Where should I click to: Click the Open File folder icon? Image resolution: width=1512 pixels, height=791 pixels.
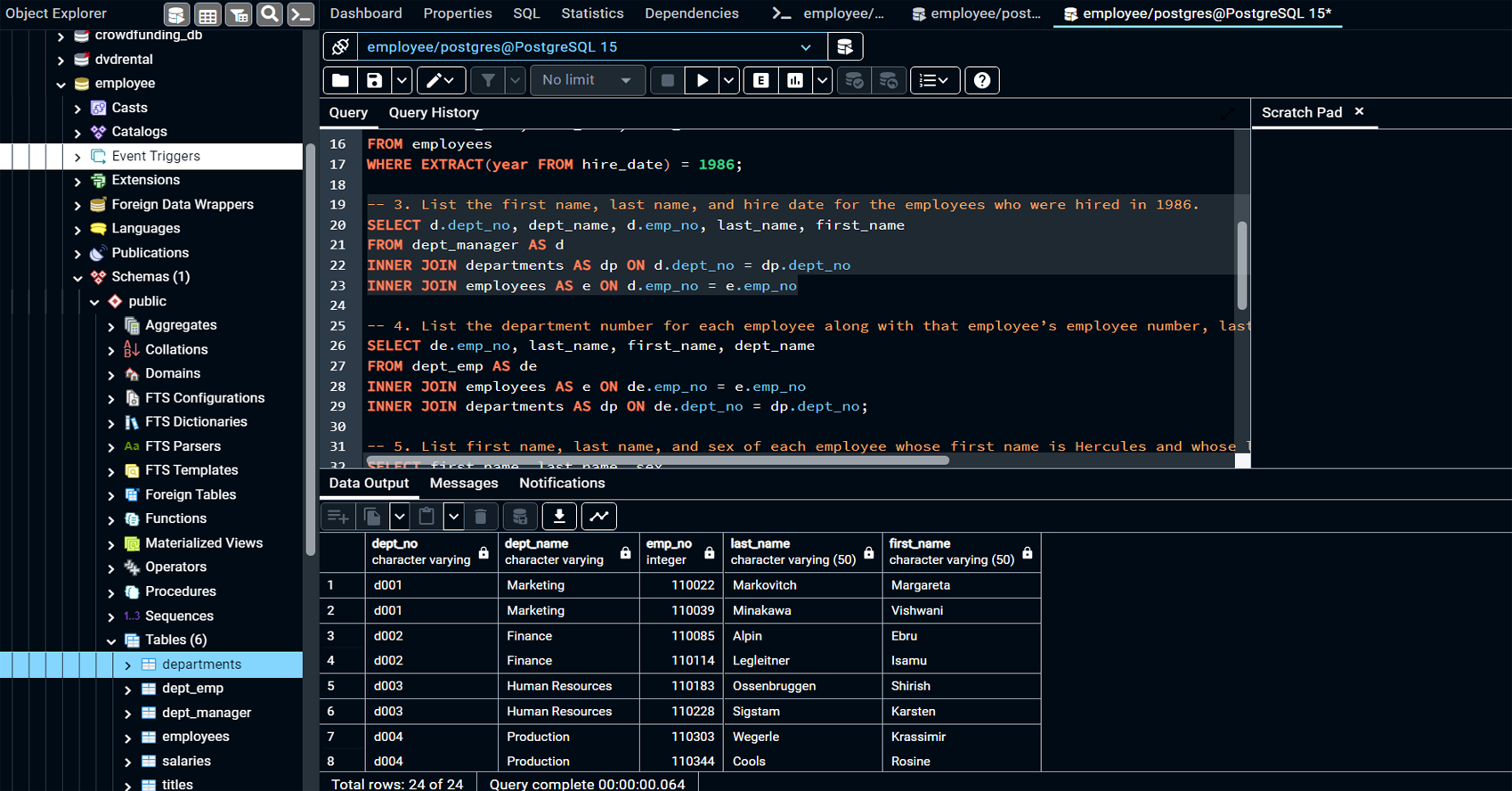[x=340, y=80]
